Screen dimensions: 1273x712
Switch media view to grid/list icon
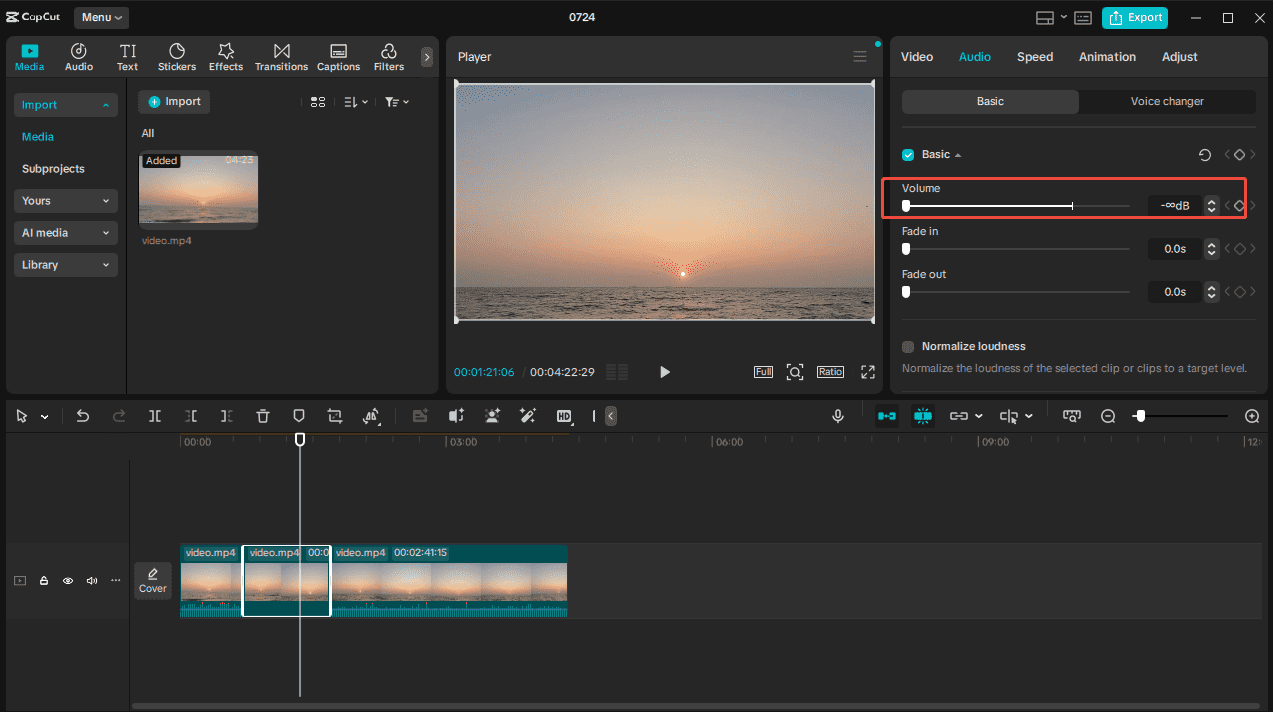[x=318, y=102]
